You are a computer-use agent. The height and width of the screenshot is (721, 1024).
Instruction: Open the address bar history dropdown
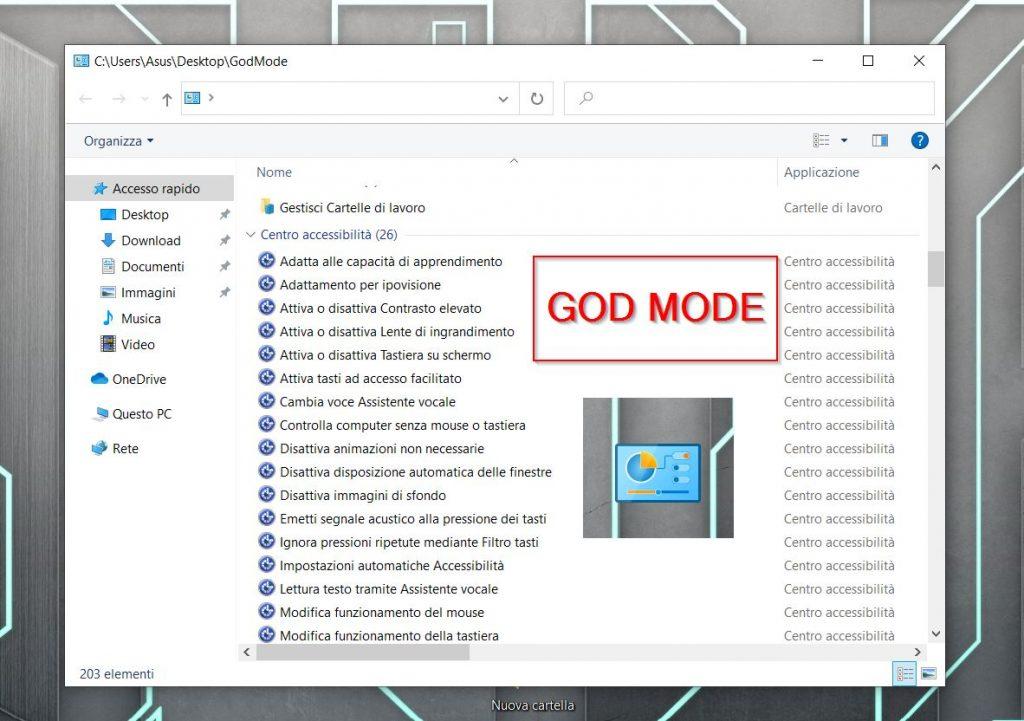click(503, 98)
